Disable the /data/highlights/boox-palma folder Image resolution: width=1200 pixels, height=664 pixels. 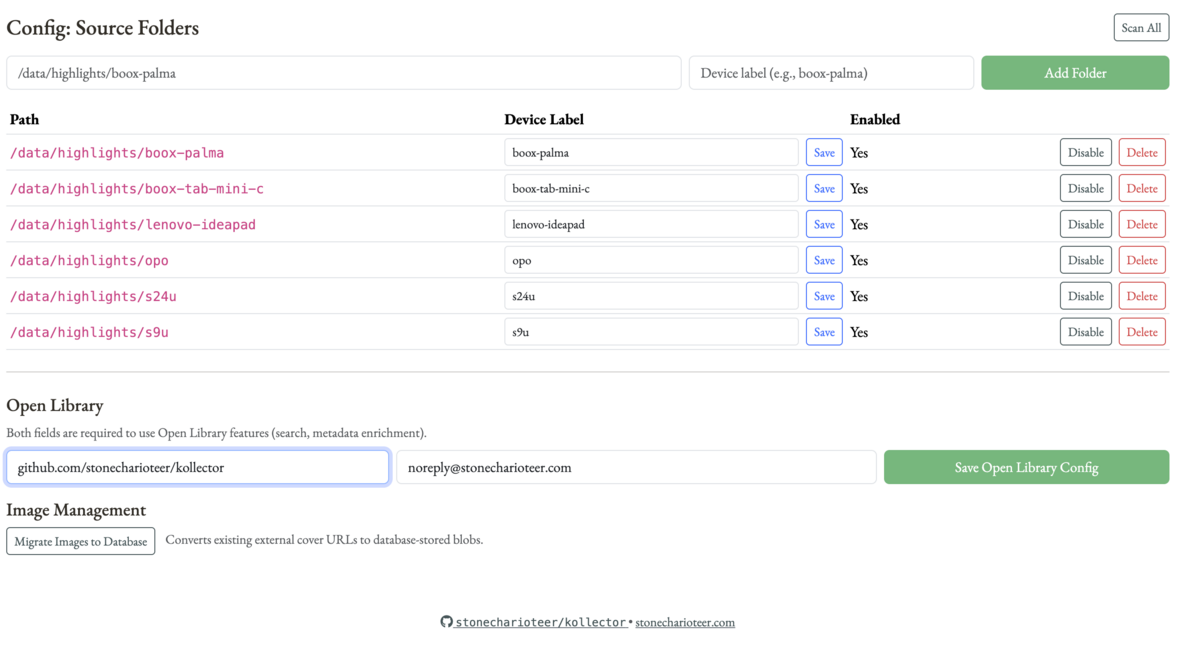click(x=1085, y=151)
